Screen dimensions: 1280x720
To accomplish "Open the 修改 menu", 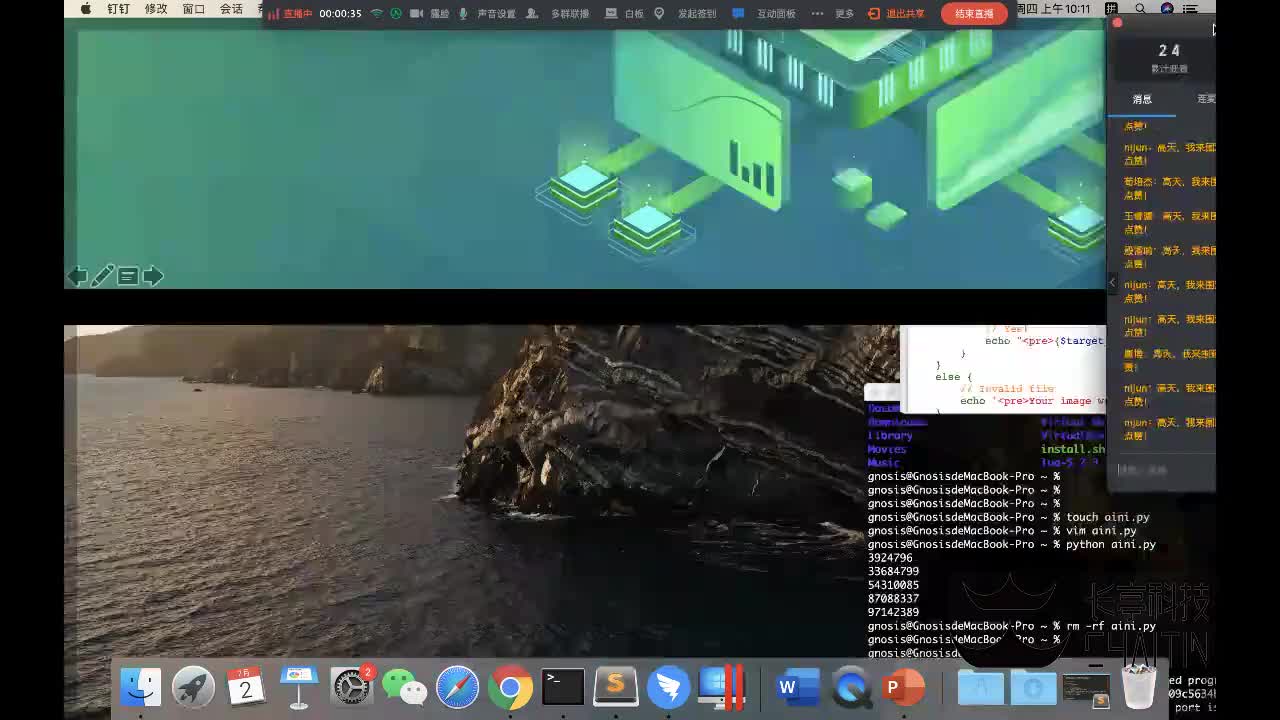I will (x=156, y=9).
